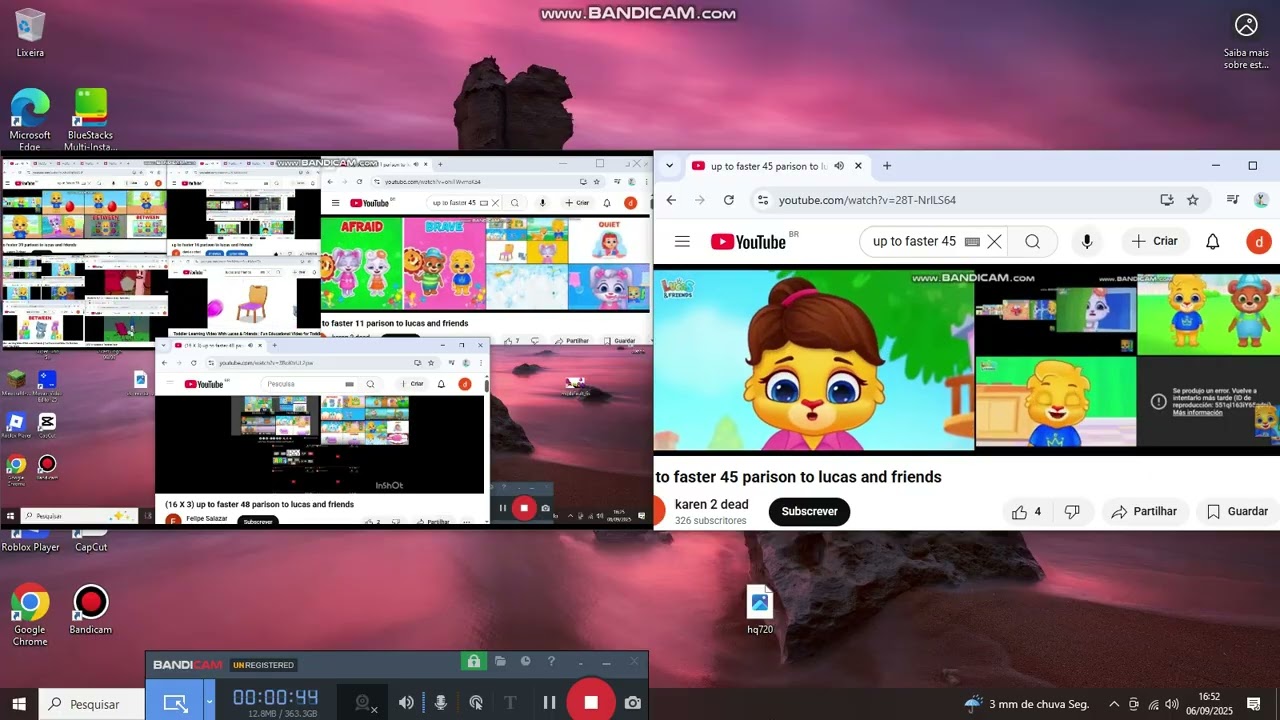Viewport: 1280px width, 720px height.
Task: Open the Windows Start menu
Action: [x=19, y=704]
